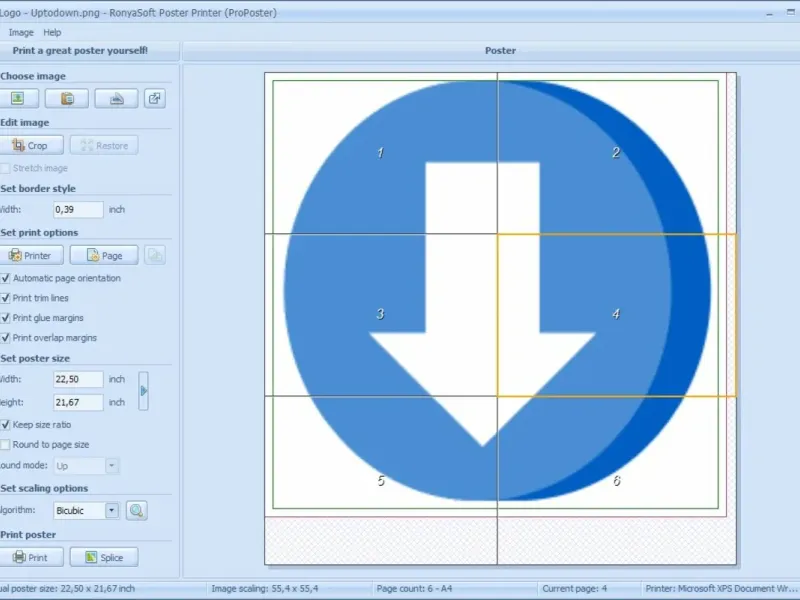Click the border width input field
The width and height of the screenshot is (800, 600).
click(78, 210)
